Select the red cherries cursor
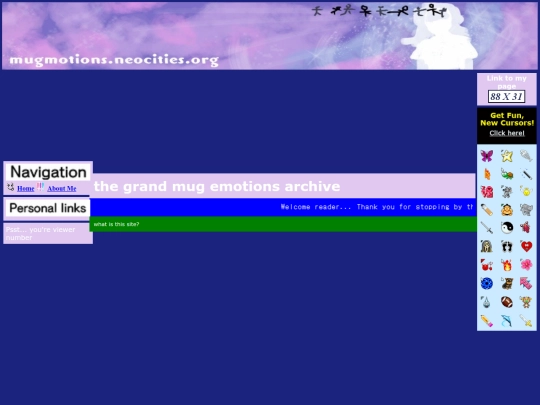This screenshot has width=540, height=405. click(487, 265)
